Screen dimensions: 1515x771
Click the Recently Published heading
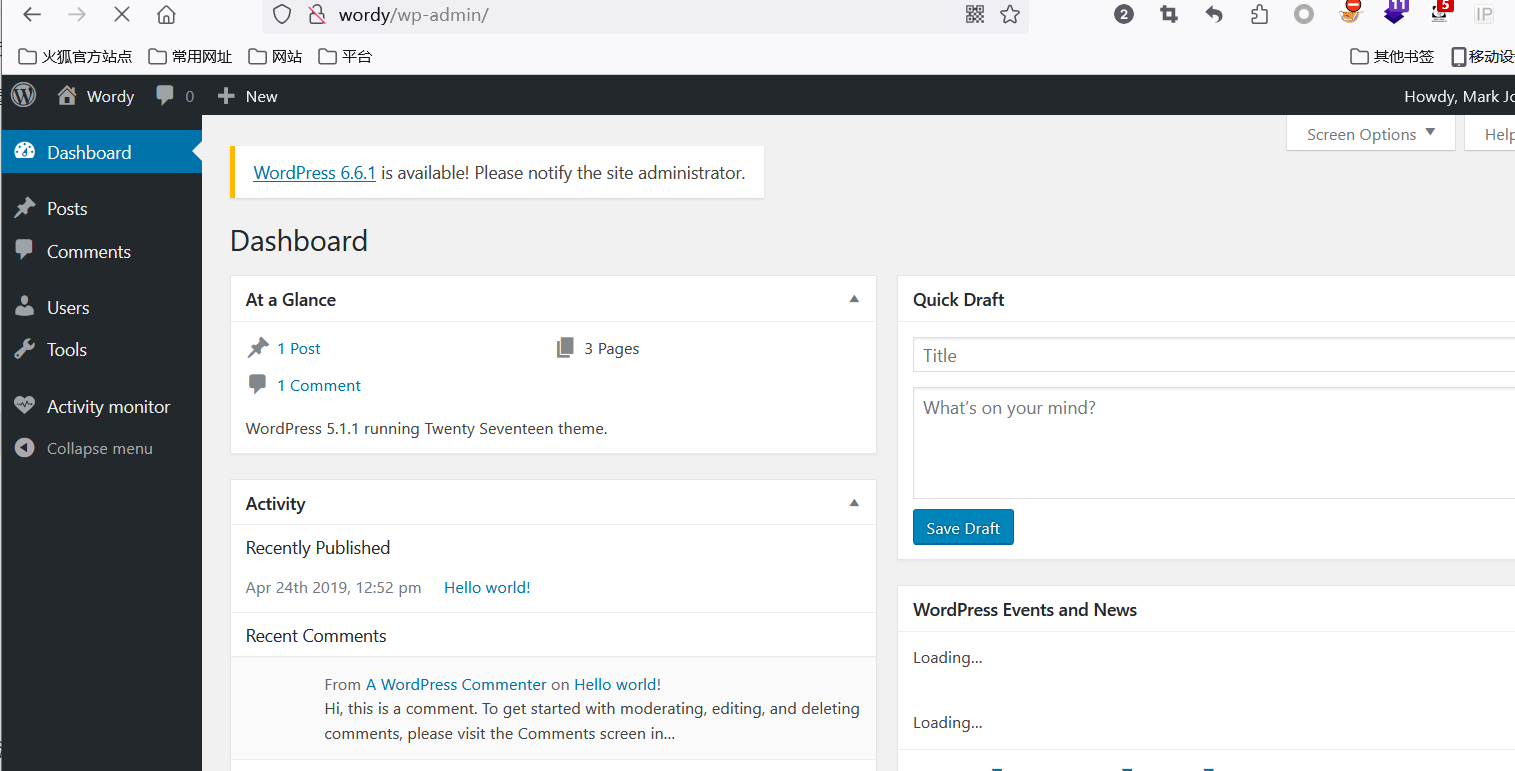(318, 547)
